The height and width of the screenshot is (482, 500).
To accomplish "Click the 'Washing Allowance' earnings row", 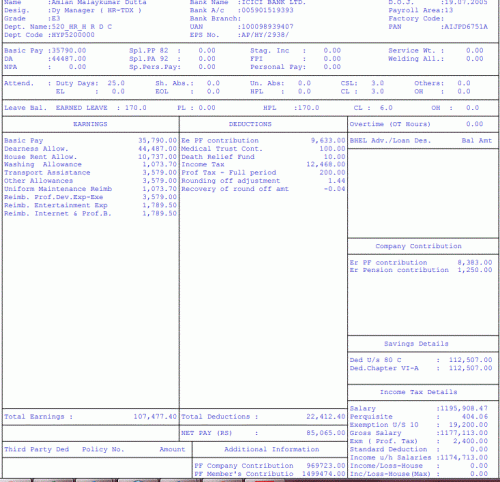I will pyautogui.click(x=90, y=164).
